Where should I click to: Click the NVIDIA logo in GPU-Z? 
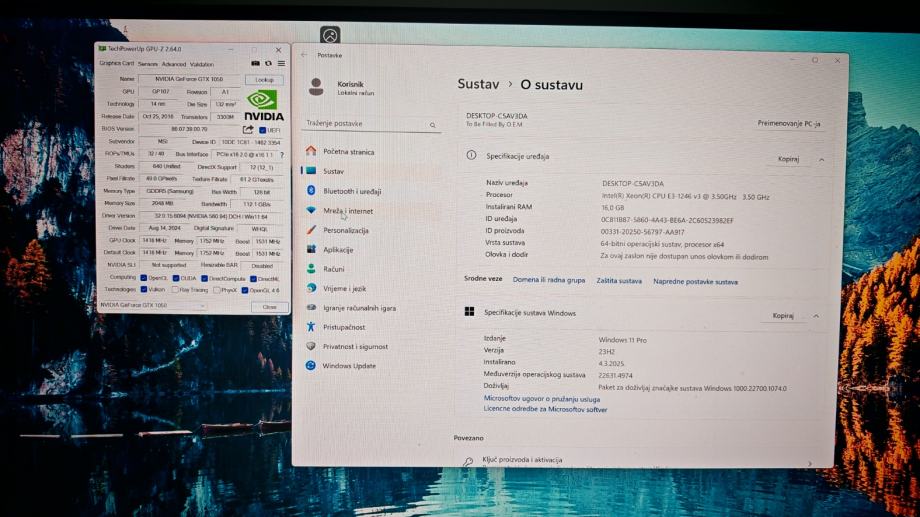coord(263,106)
